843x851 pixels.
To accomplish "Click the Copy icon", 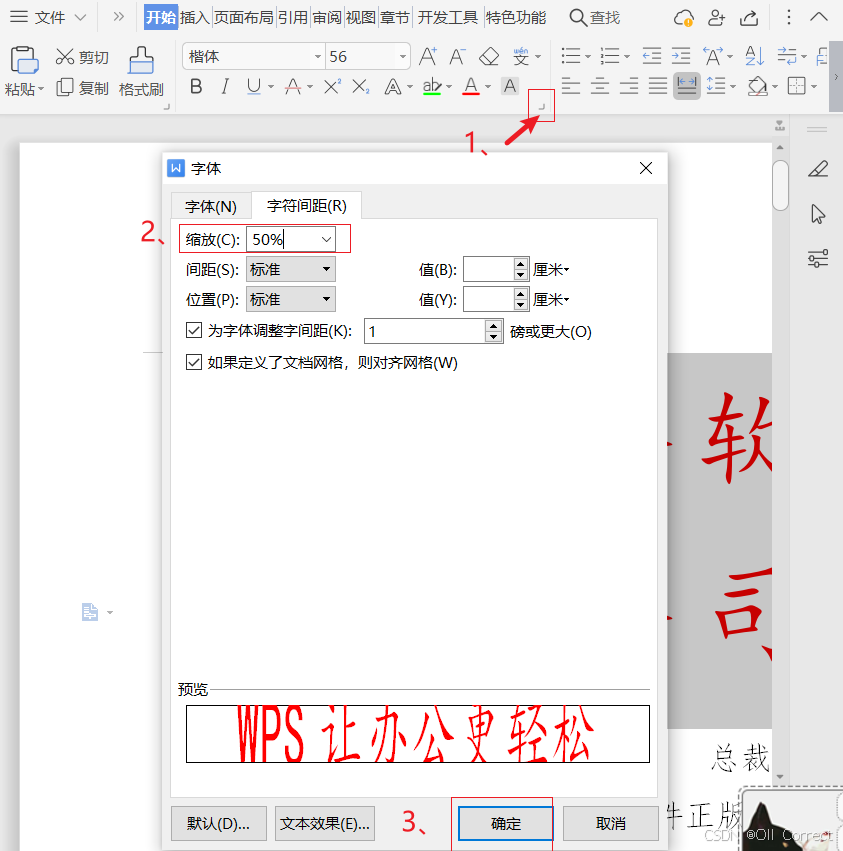I will click(x=65, y=87).
